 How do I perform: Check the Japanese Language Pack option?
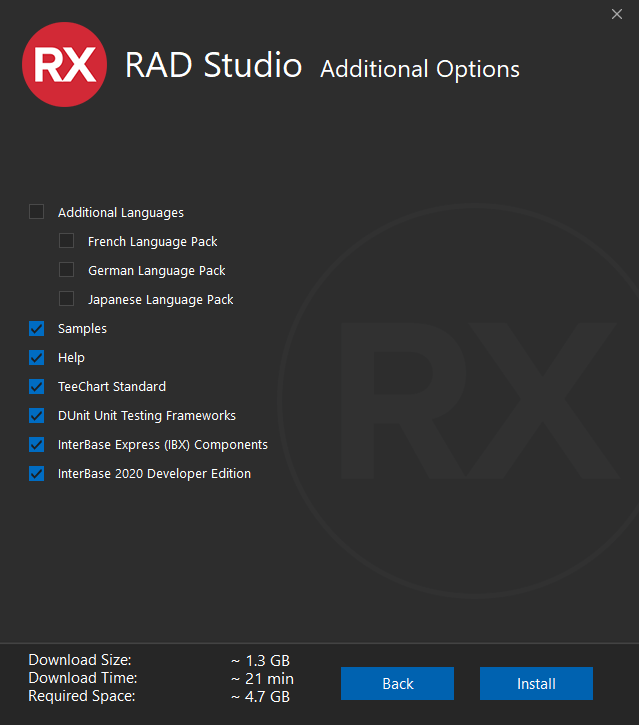tap(67, 299)
